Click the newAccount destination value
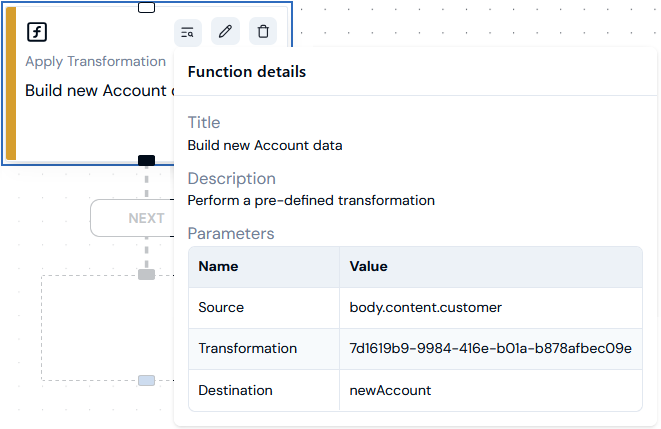 (x=390, y=390)
